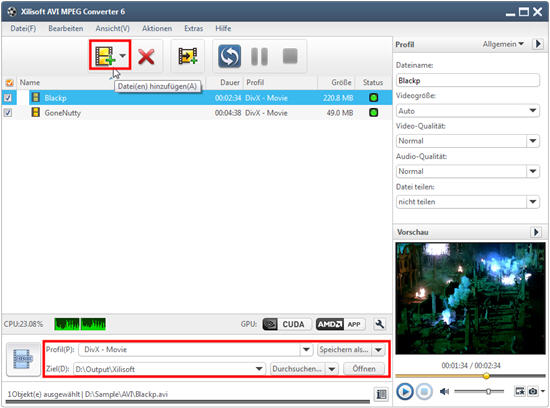Image resolution: width=550 pixels, height=408 pixels.
Task: Click the Blackp film file icon
Action: point(35,97)
